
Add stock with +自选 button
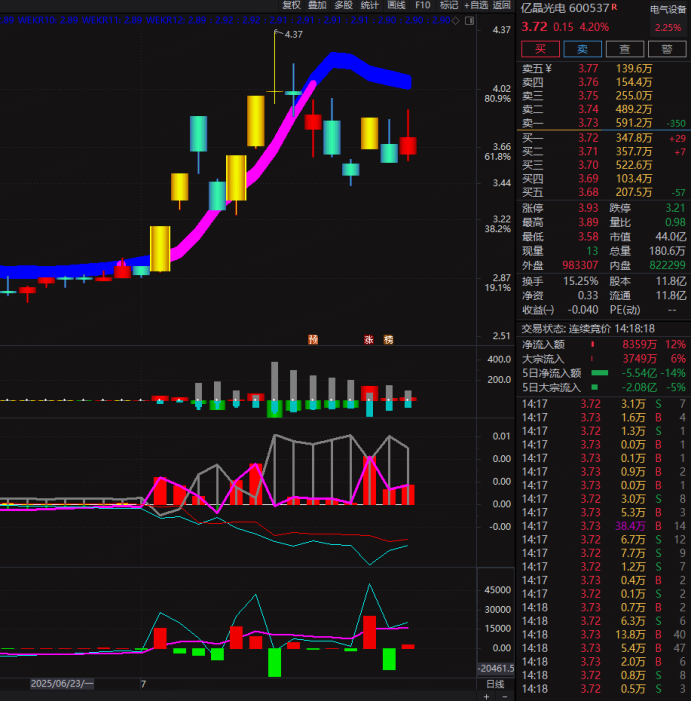[x=476, y=5]
